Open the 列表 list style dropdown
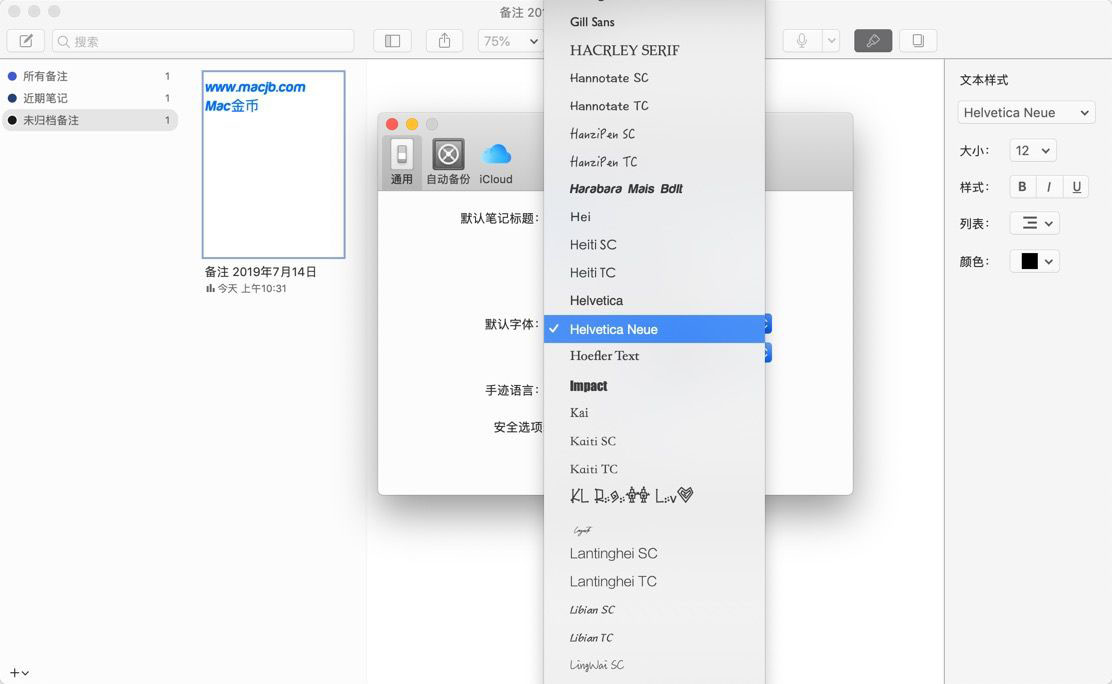The width and height of the screenshot is (1112, 684). tap(1035, 224)
